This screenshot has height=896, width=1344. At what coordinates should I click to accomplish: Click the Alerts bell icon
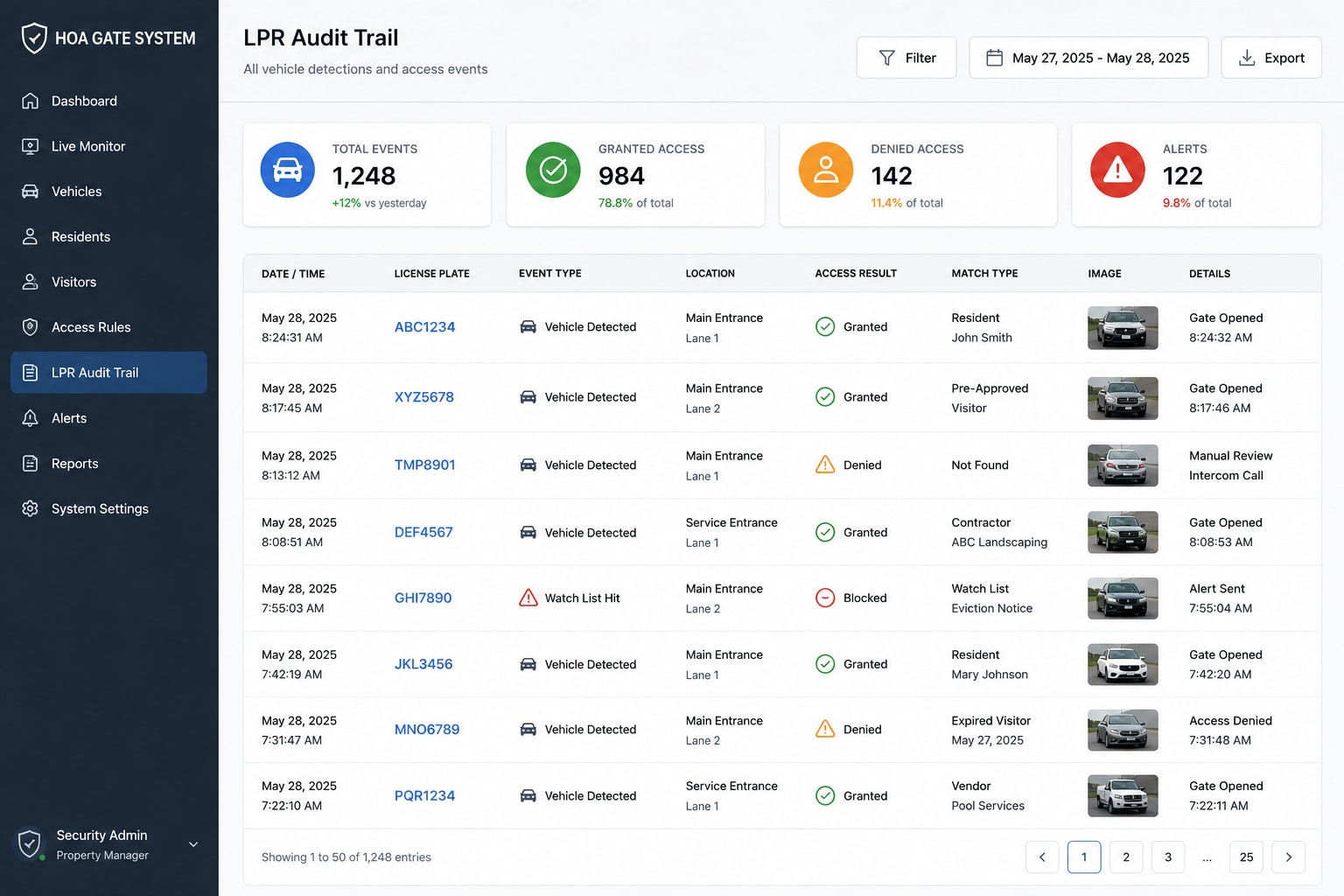[30, 418]
